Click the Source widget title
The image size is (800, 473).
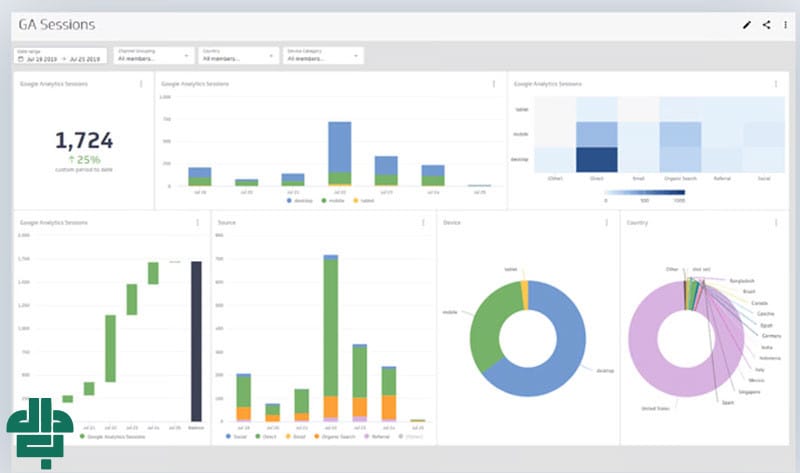click(x=227, y=222)
